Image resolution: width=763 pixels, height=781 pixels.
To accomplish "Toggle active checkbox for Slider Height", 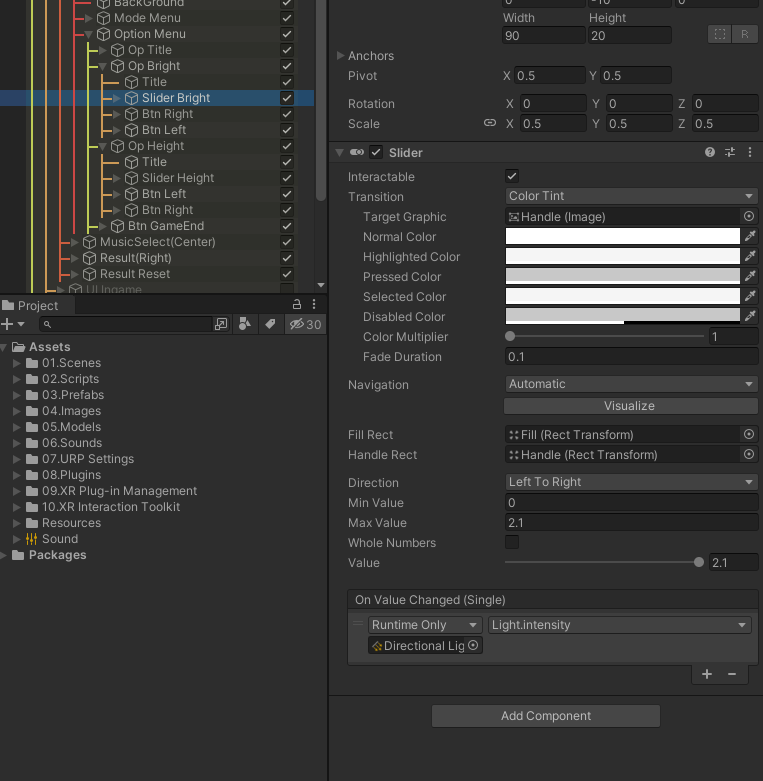I will tap(286, 178).
